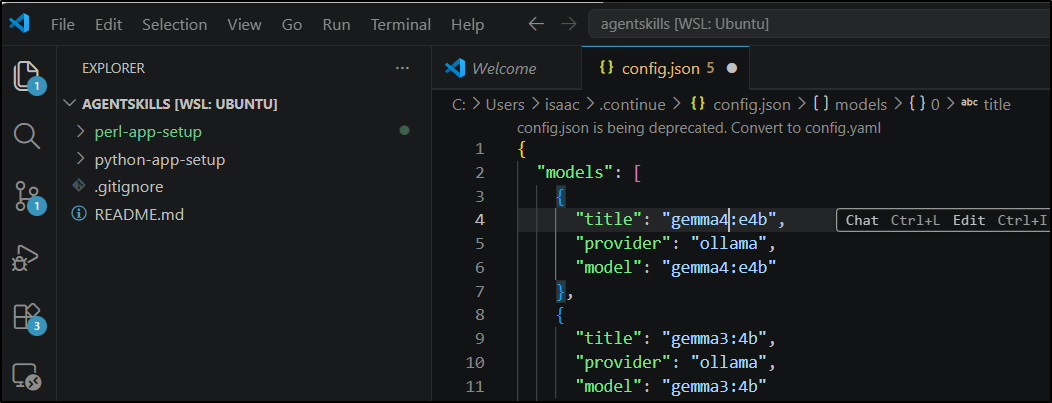Open the .gitignore file
The image size is (1052, 403).
coord(128,186)
